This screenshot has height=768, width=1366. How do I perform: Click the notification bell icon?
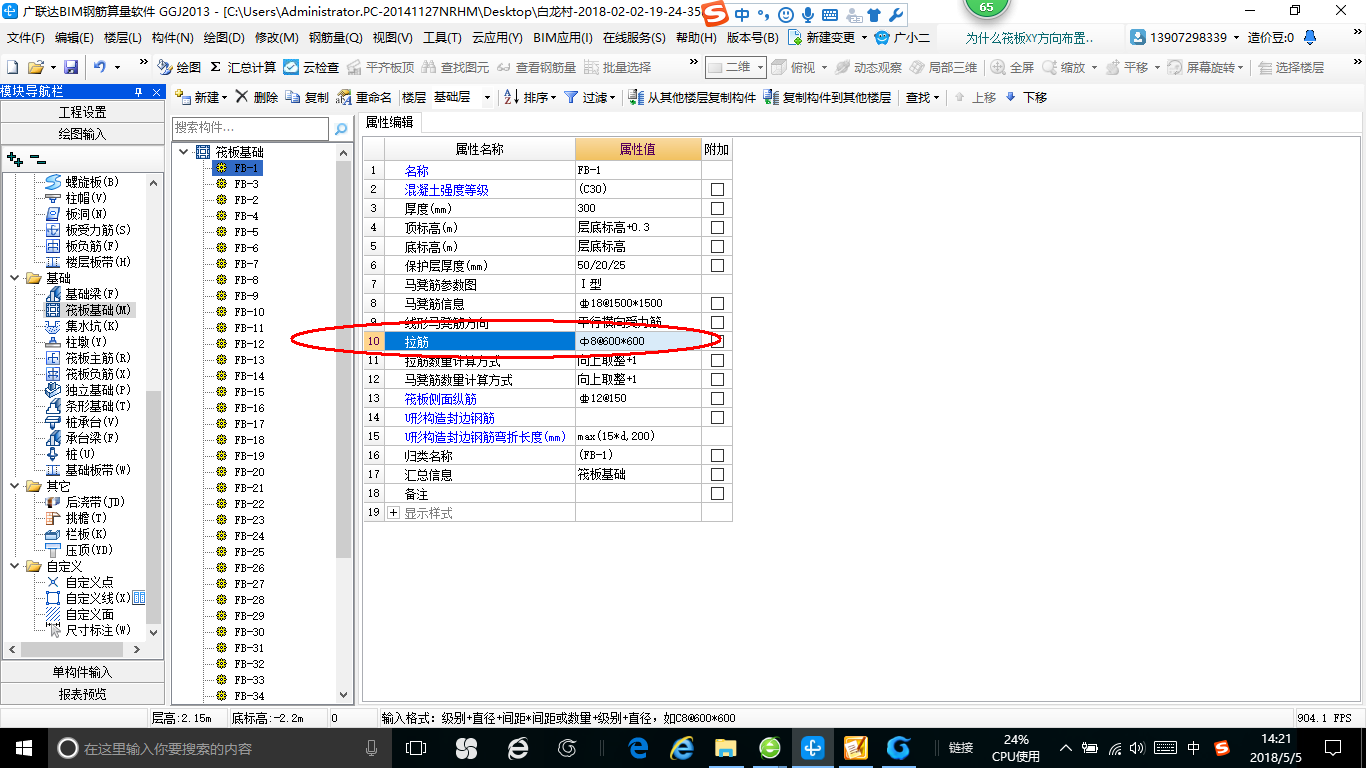point(1309,38)
